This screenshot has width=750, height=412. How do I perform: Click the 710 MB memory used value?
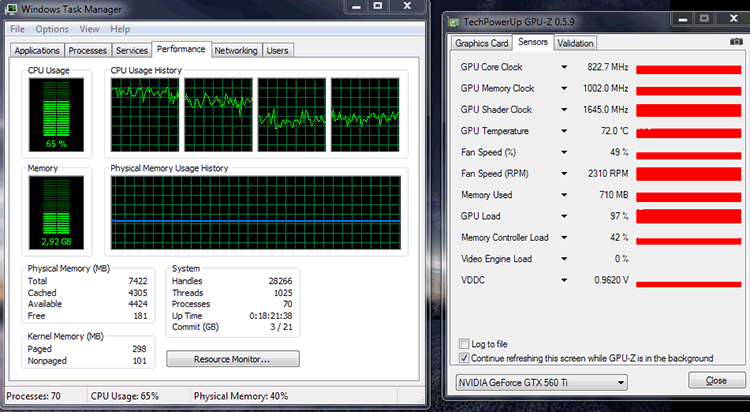click(614, 195)
